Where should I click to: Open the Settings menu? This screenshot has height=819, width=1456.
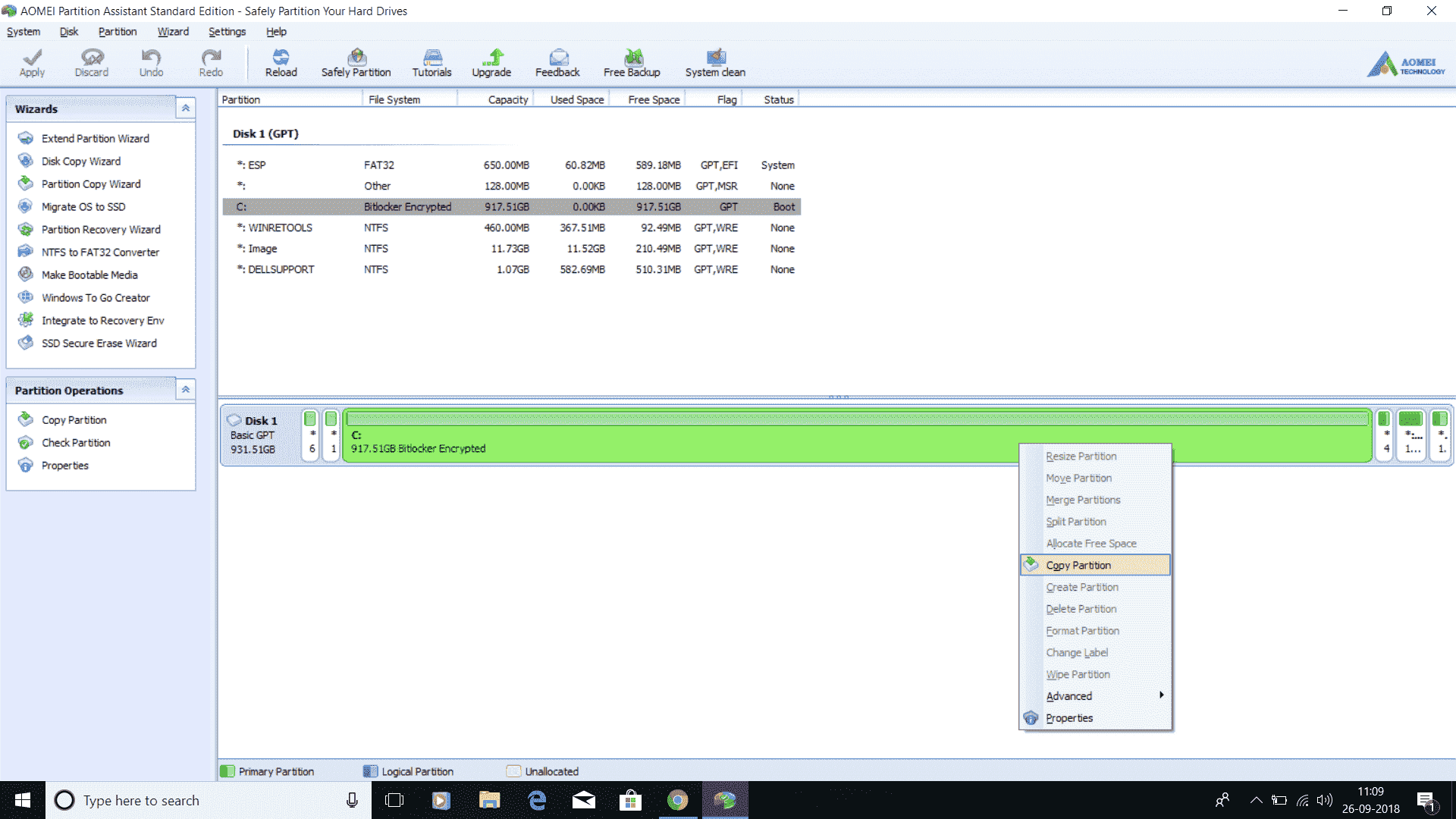pyautogui.click(x=227, y=31)
